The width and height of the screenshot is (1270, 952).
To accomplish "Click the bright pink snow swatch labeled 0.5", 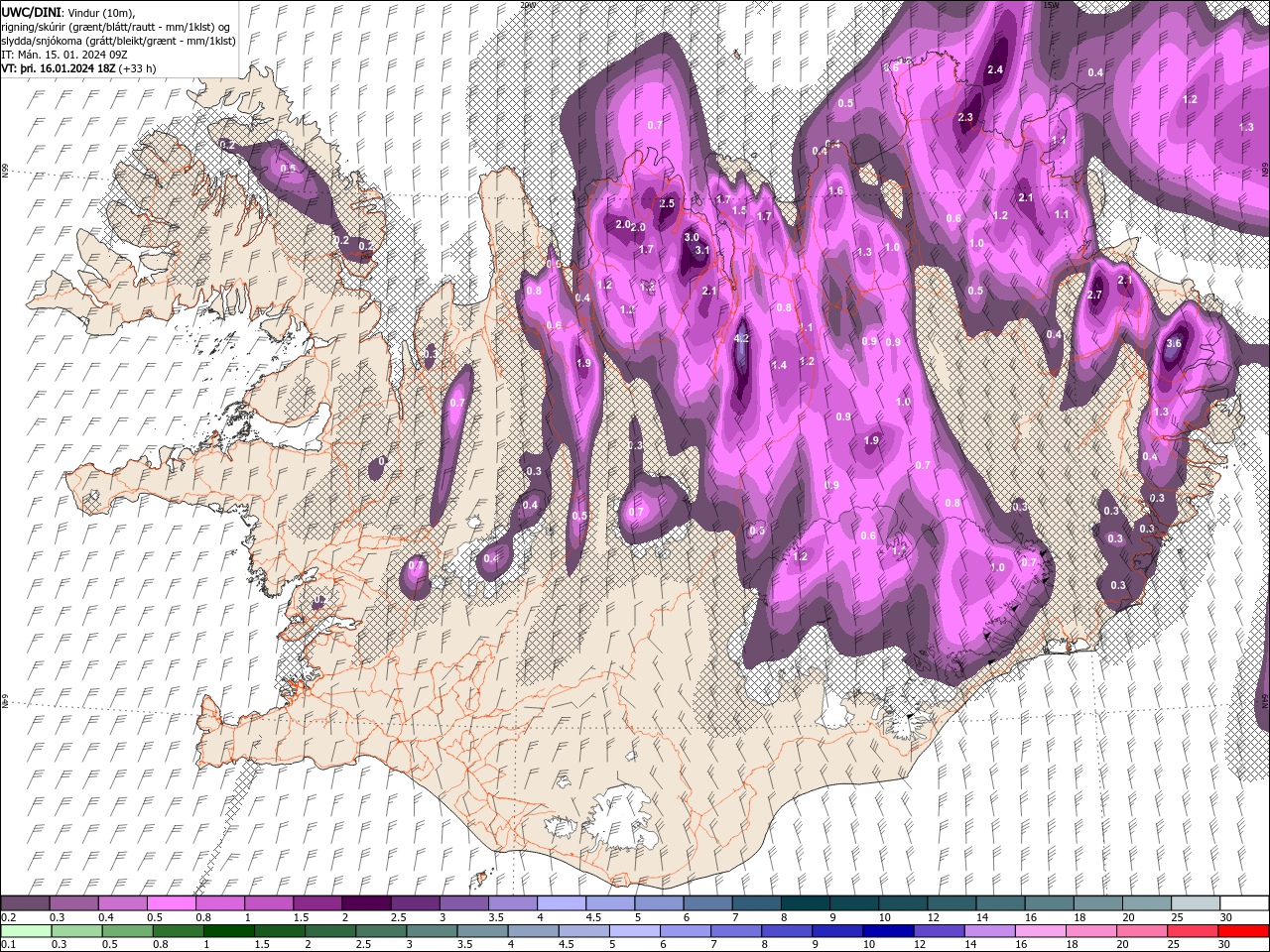I will pyautogui.click(x=171, y=903).
